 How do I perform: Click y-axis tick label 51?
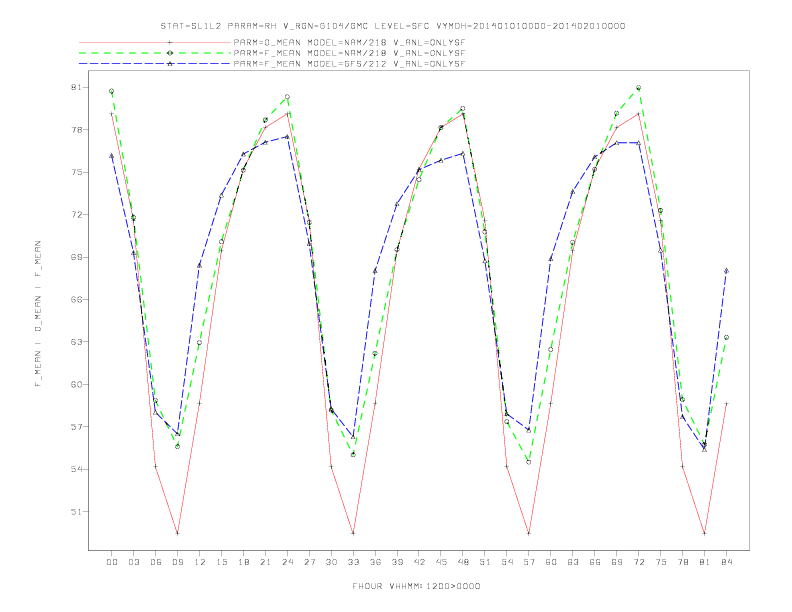click(x=75, y=512)
